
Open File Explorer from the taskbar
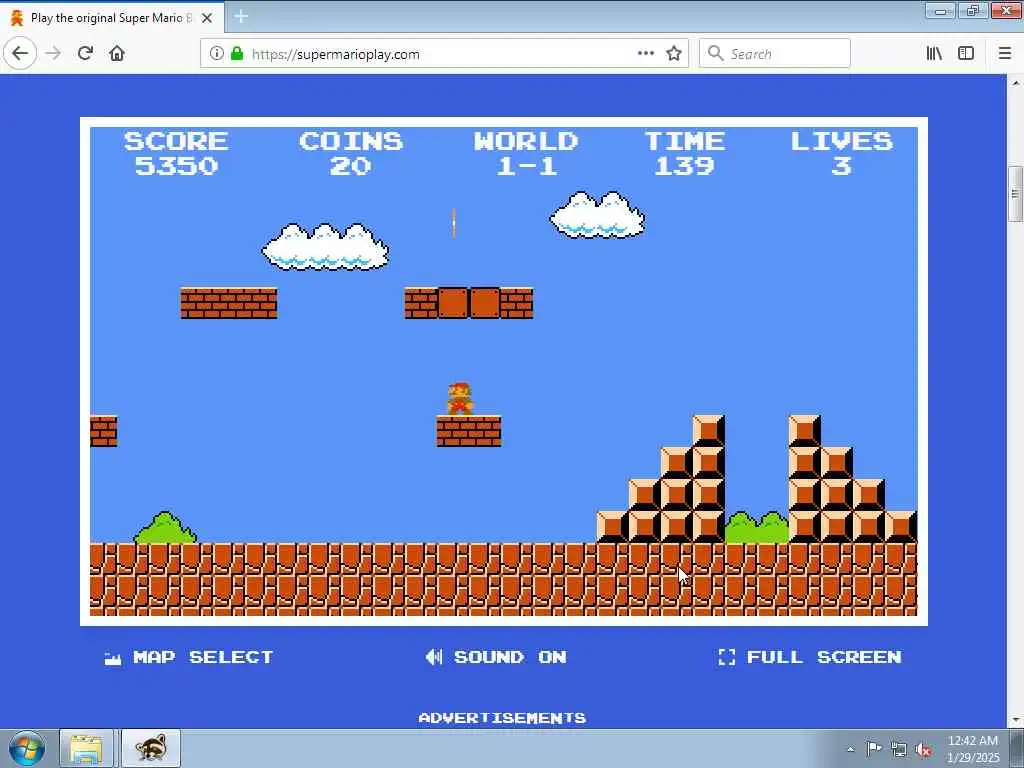[86, 749]
